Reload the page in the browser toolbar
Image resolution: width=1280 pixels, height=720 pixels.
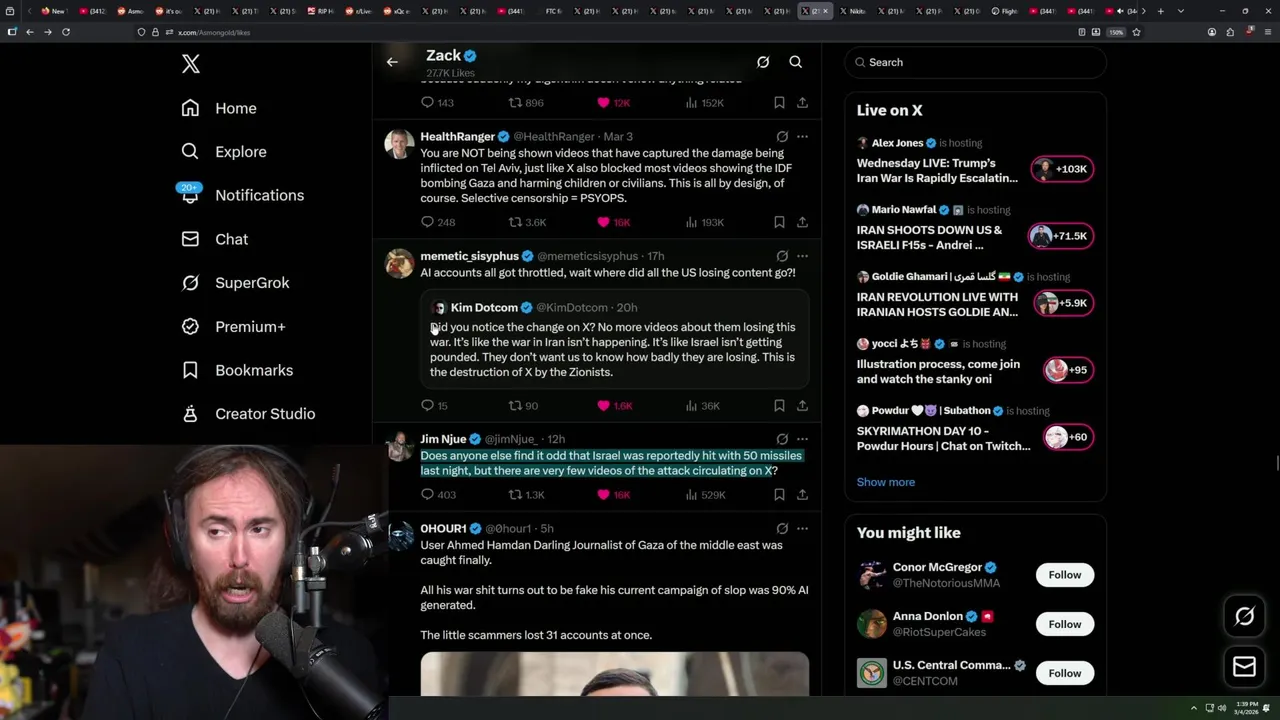click(x=66, y=32)
